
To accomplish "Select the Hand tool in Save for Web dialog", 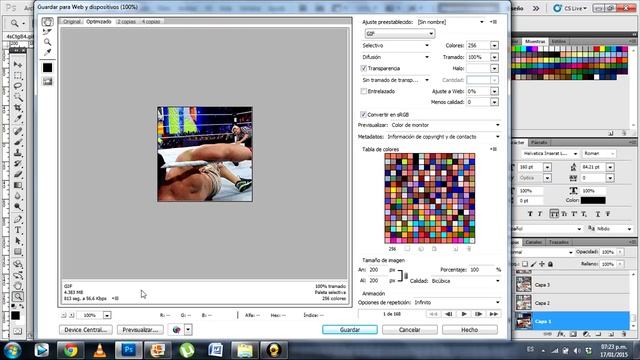I will 47,22.
